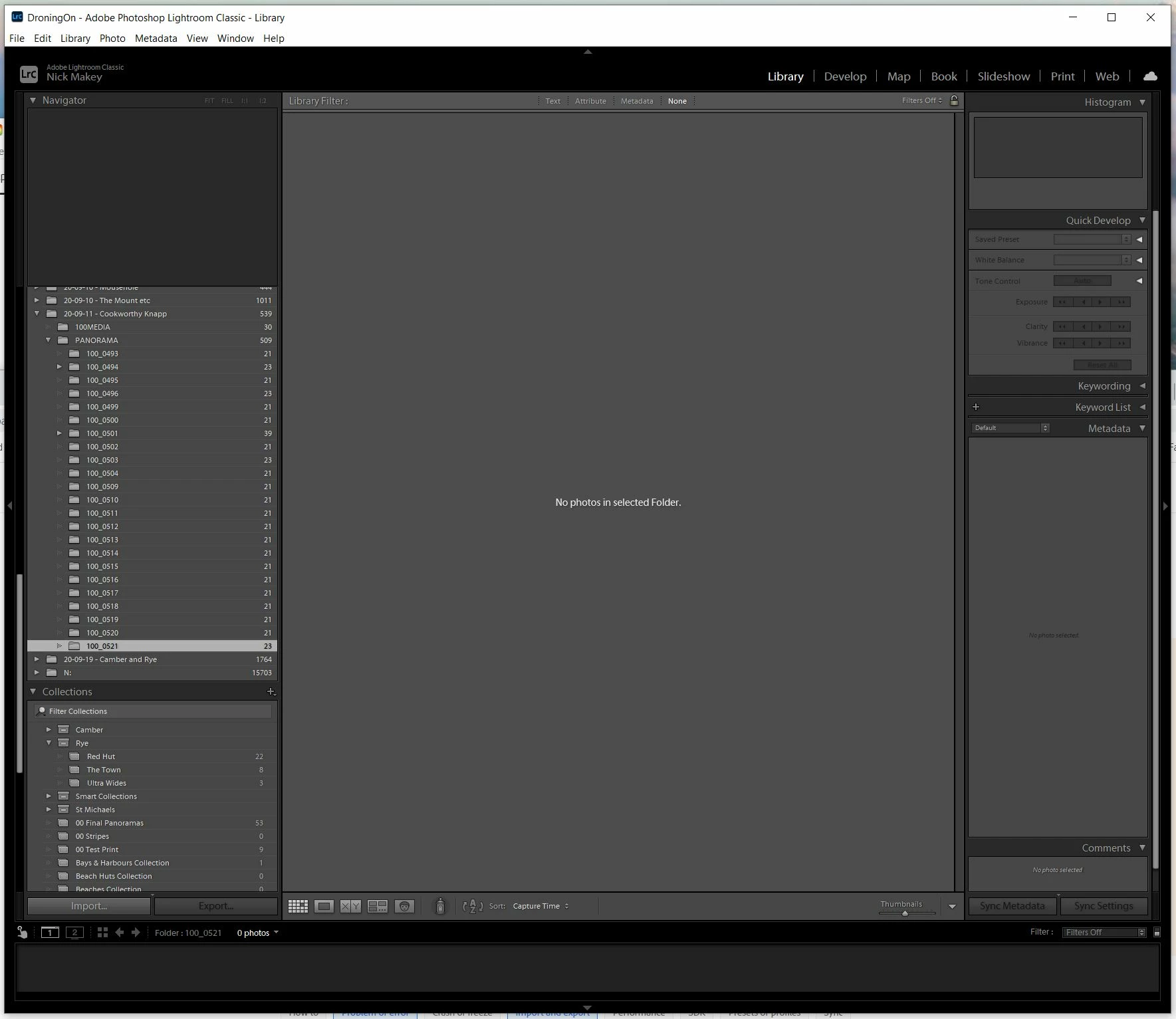Switch to the Develop module
Screen dimensions: 1176x1019
[x=845, y=76]
